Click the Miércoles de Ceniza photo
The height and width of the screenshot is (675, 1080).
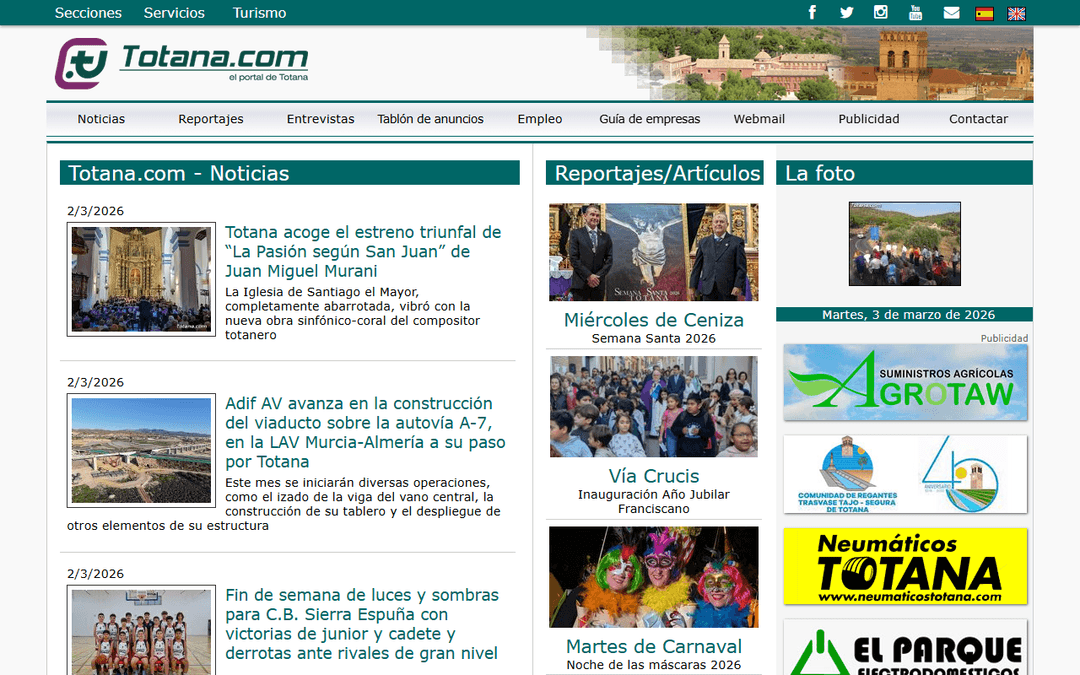coord(654,252)
